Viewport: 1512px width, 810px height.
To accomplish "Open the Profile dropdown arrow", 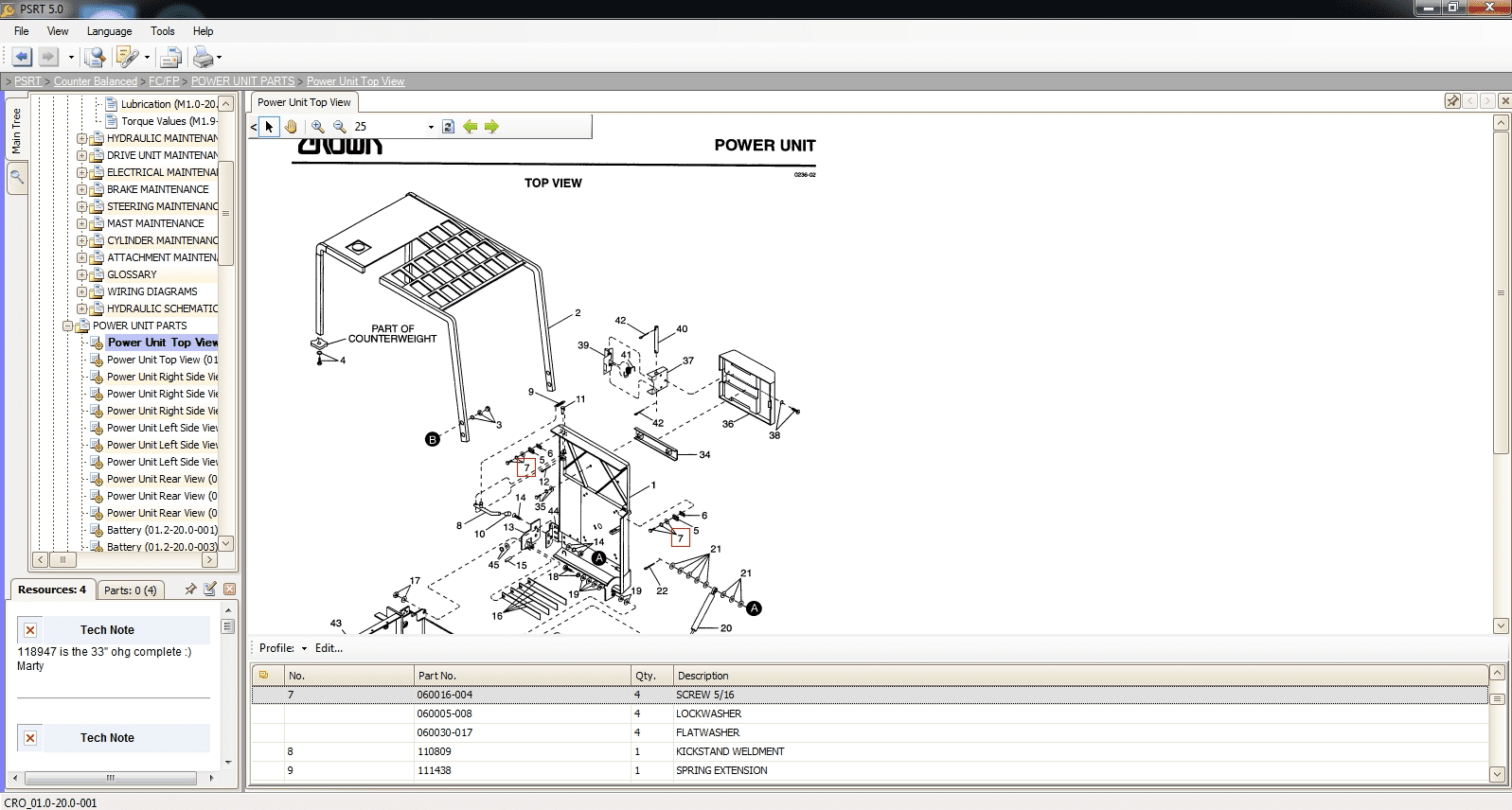I will coord(304,649).
